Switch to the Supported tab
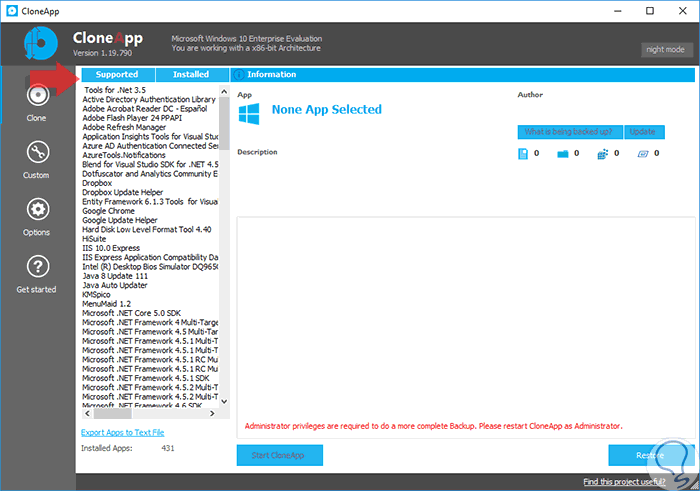This screenshot has height=491, width=700. (118, 75)
